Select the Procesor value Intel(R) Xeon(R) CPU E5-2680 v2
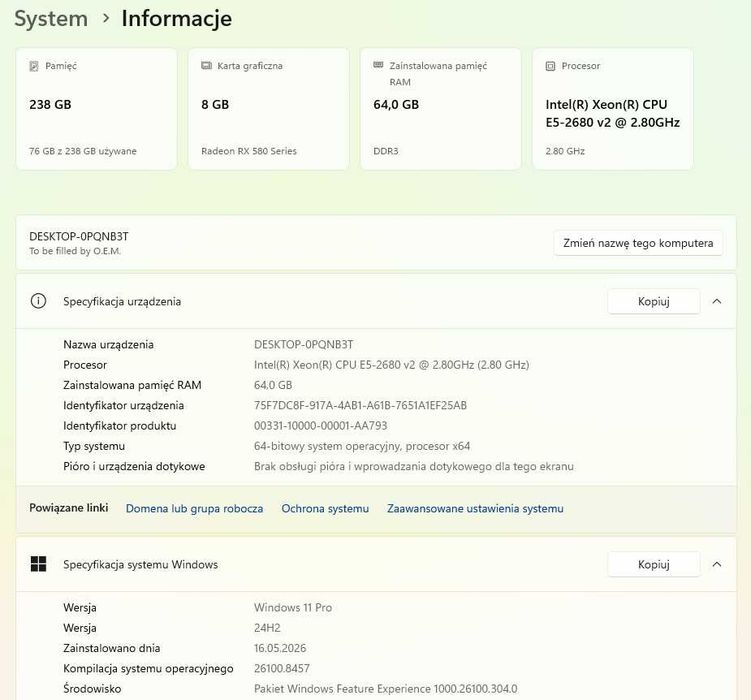The image size is (751, 700). (391, 365)
